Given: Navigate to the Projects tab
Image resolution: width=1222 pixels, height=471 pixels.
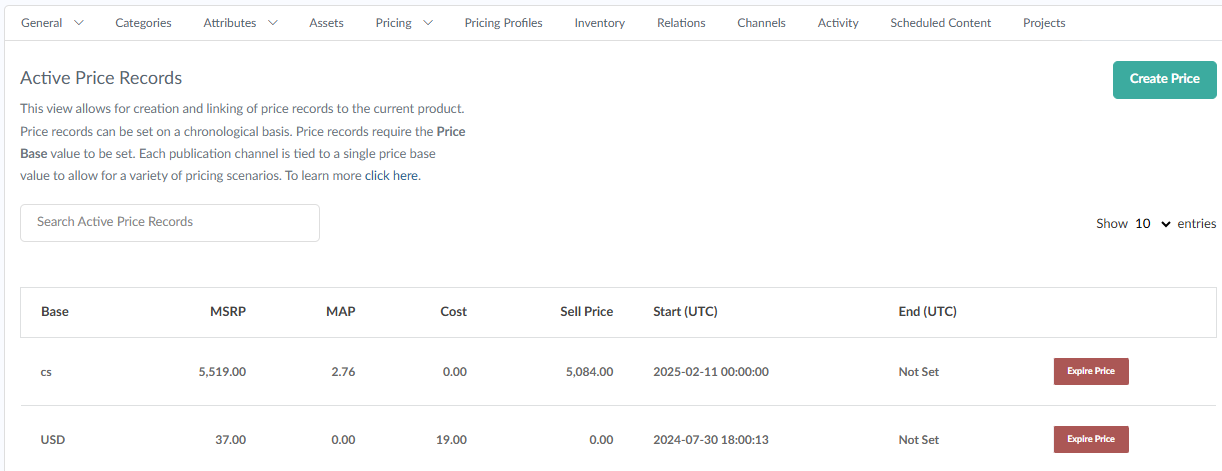Looking at the screenshot, I should 1043,23.
